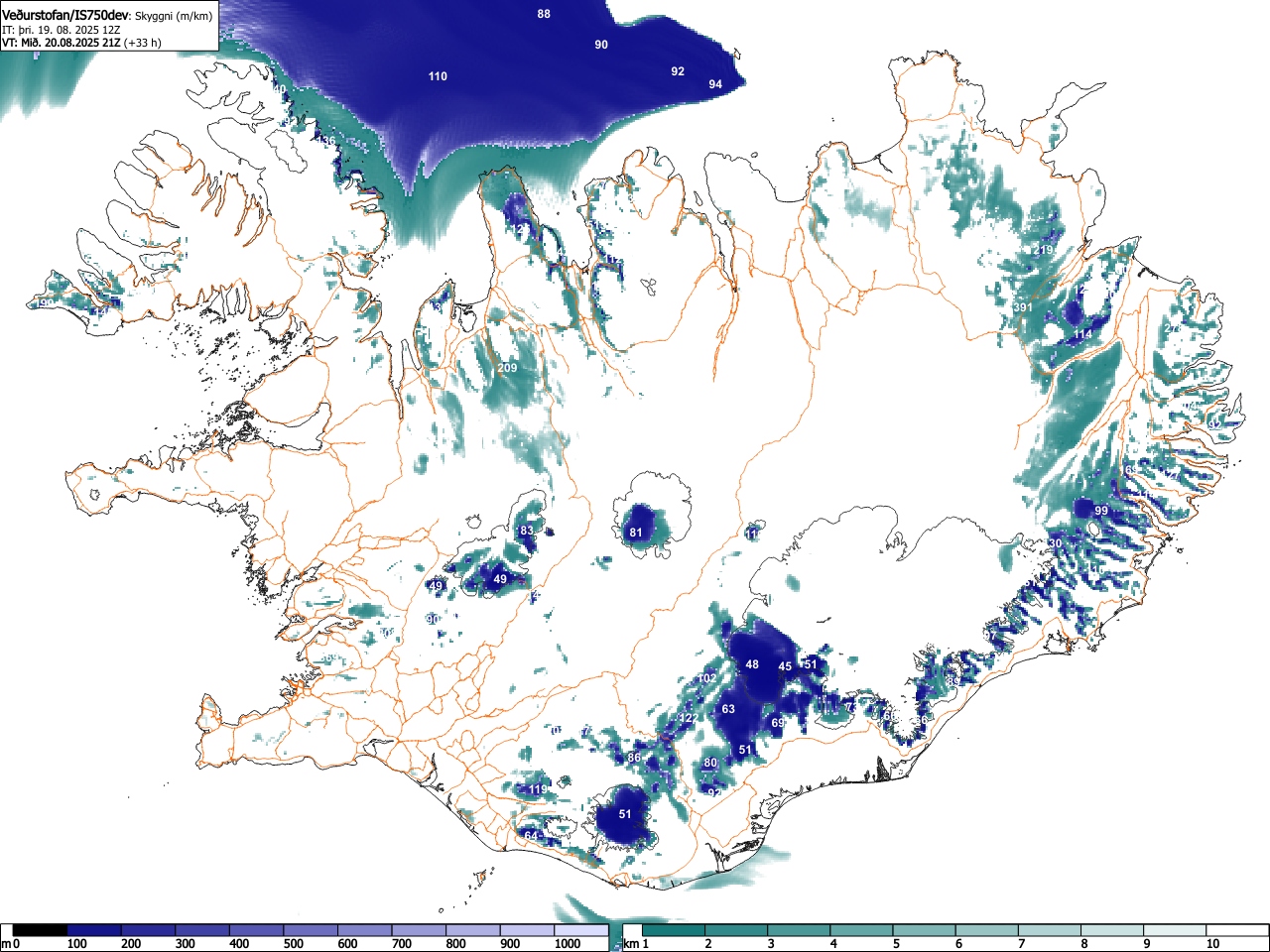Click the 83 value on the glacier
Screen dimensions: 1270x952
point(527,531)
